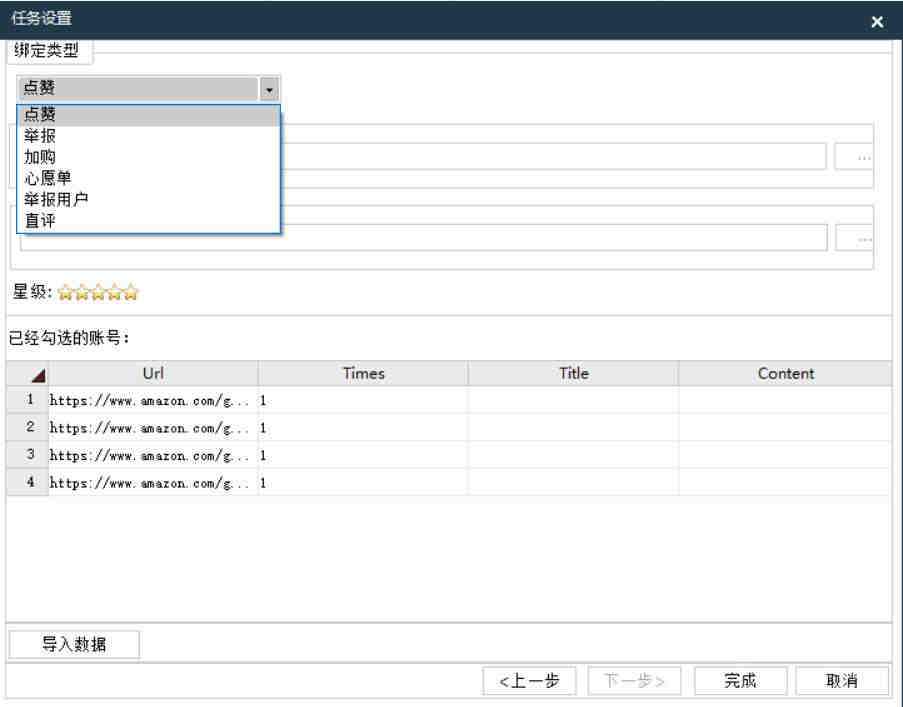Viewport: 903px width, 707px height.
Task: Cancel with the 取消 button
Action: 842,681
